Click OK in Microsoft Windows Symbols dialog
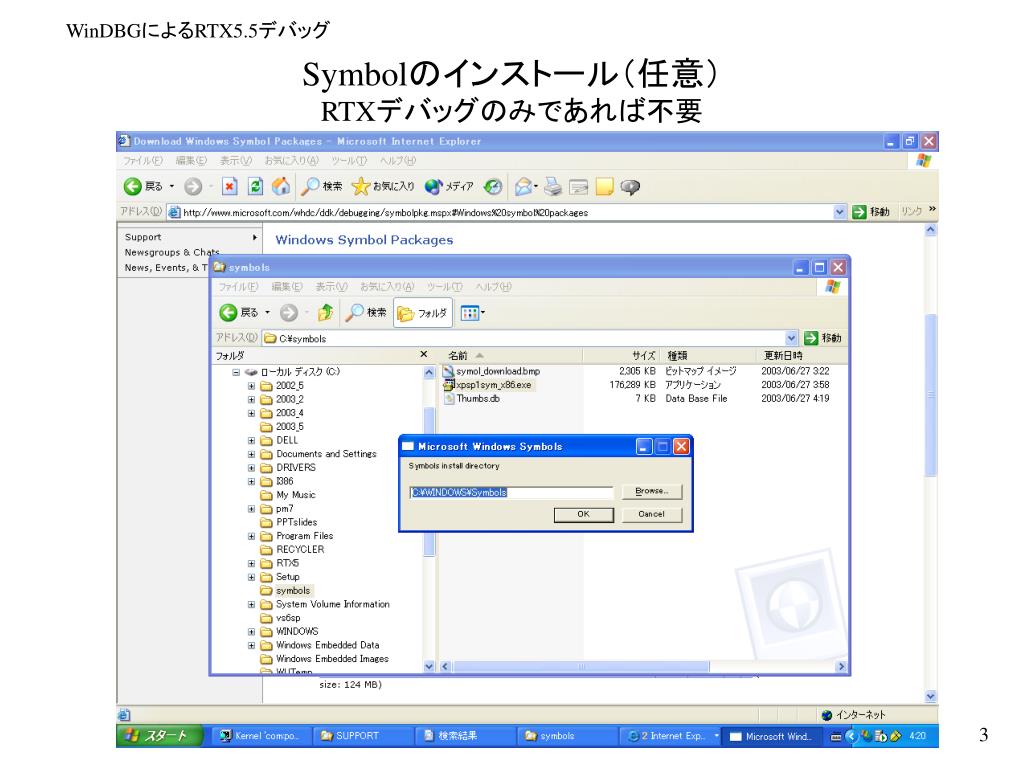 coord(584,515)
